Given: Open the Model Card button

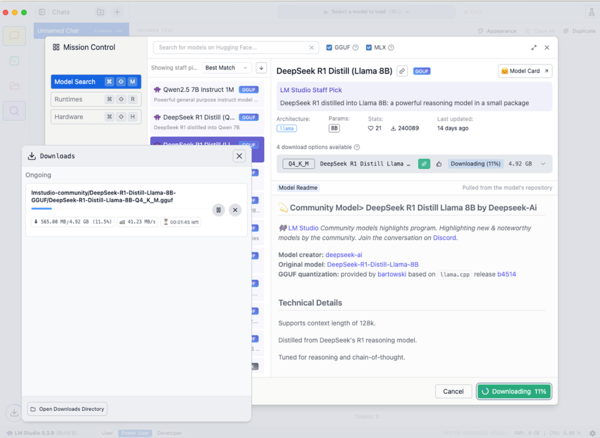Looking at the screenshot, I should 525,71.
